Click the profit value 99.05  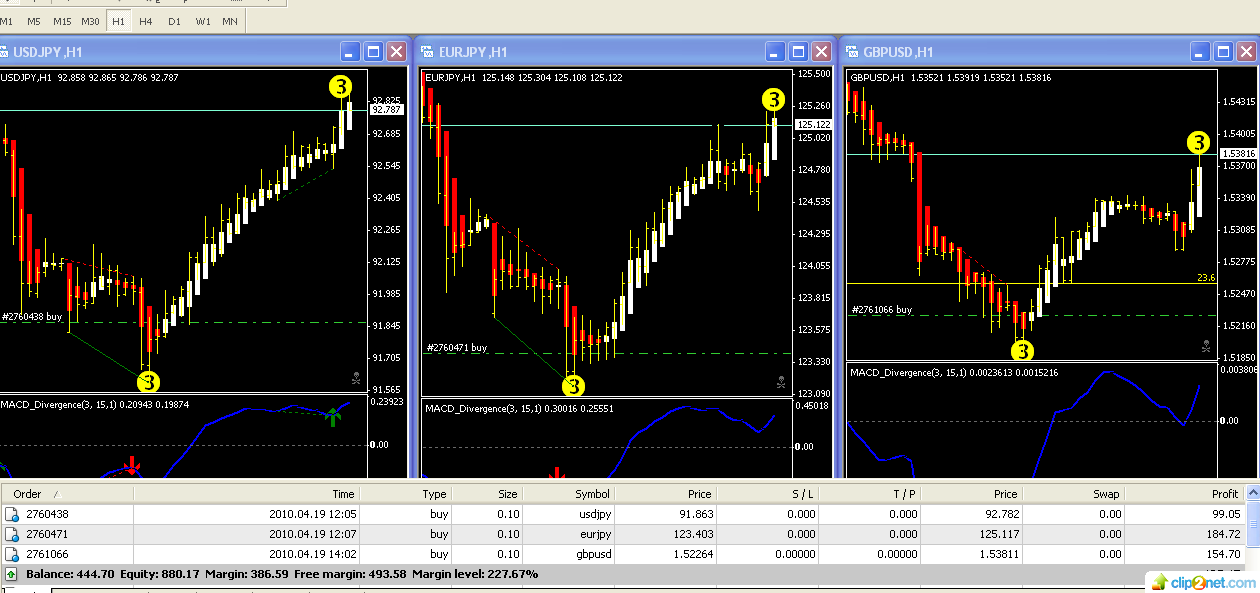(1224, 514)
